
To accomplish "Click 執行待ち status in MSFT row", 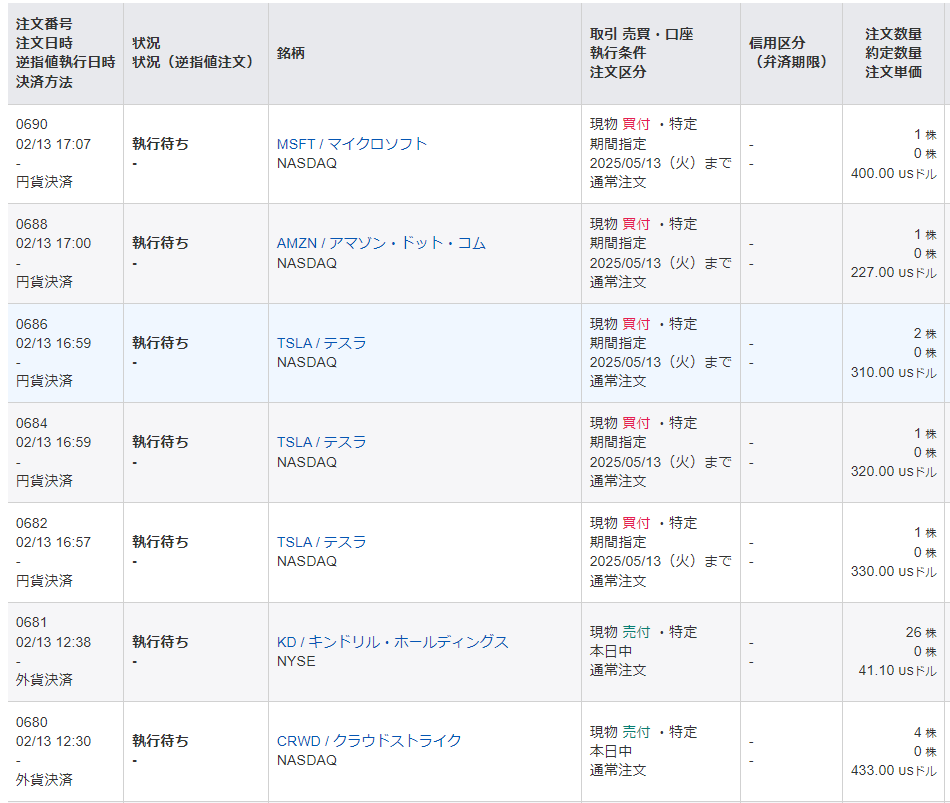I will [161, 144].
